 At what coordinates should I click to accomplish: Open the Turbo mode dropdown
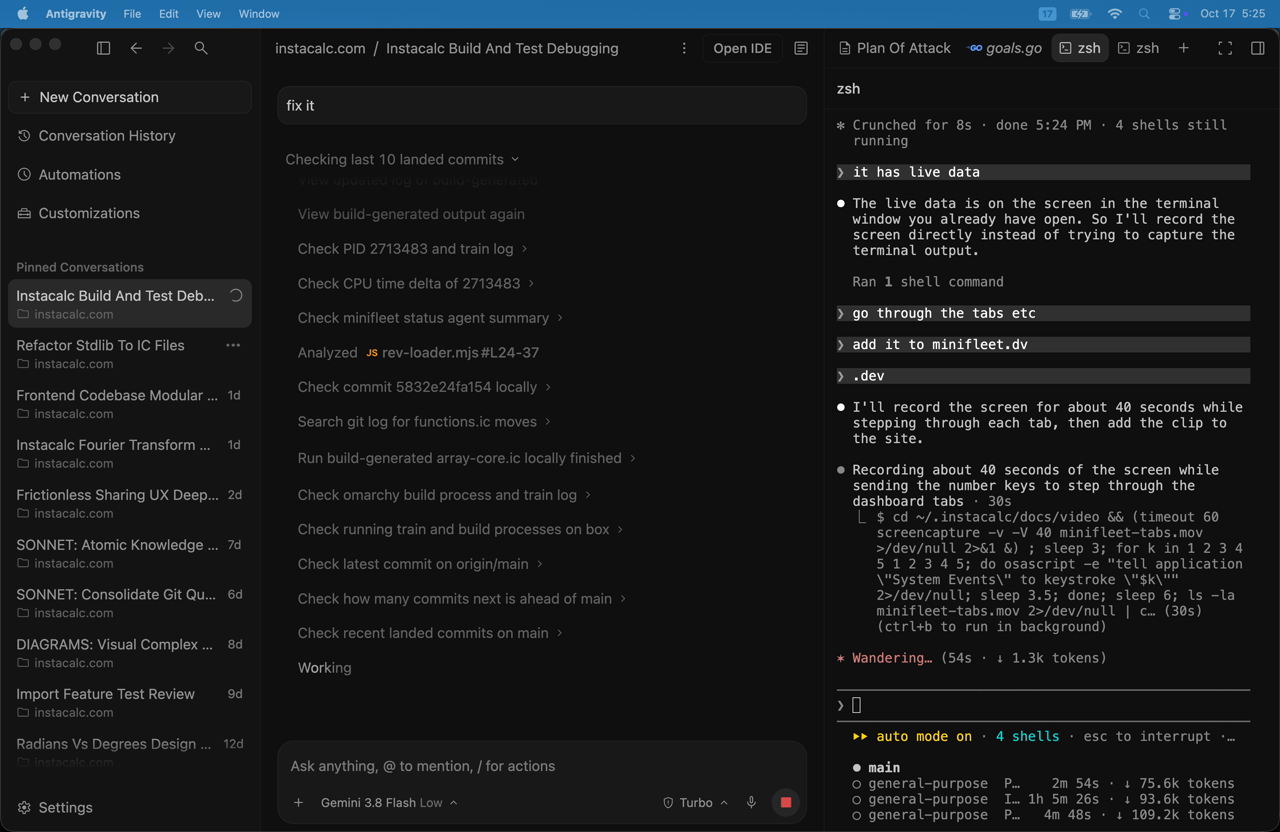695,802
